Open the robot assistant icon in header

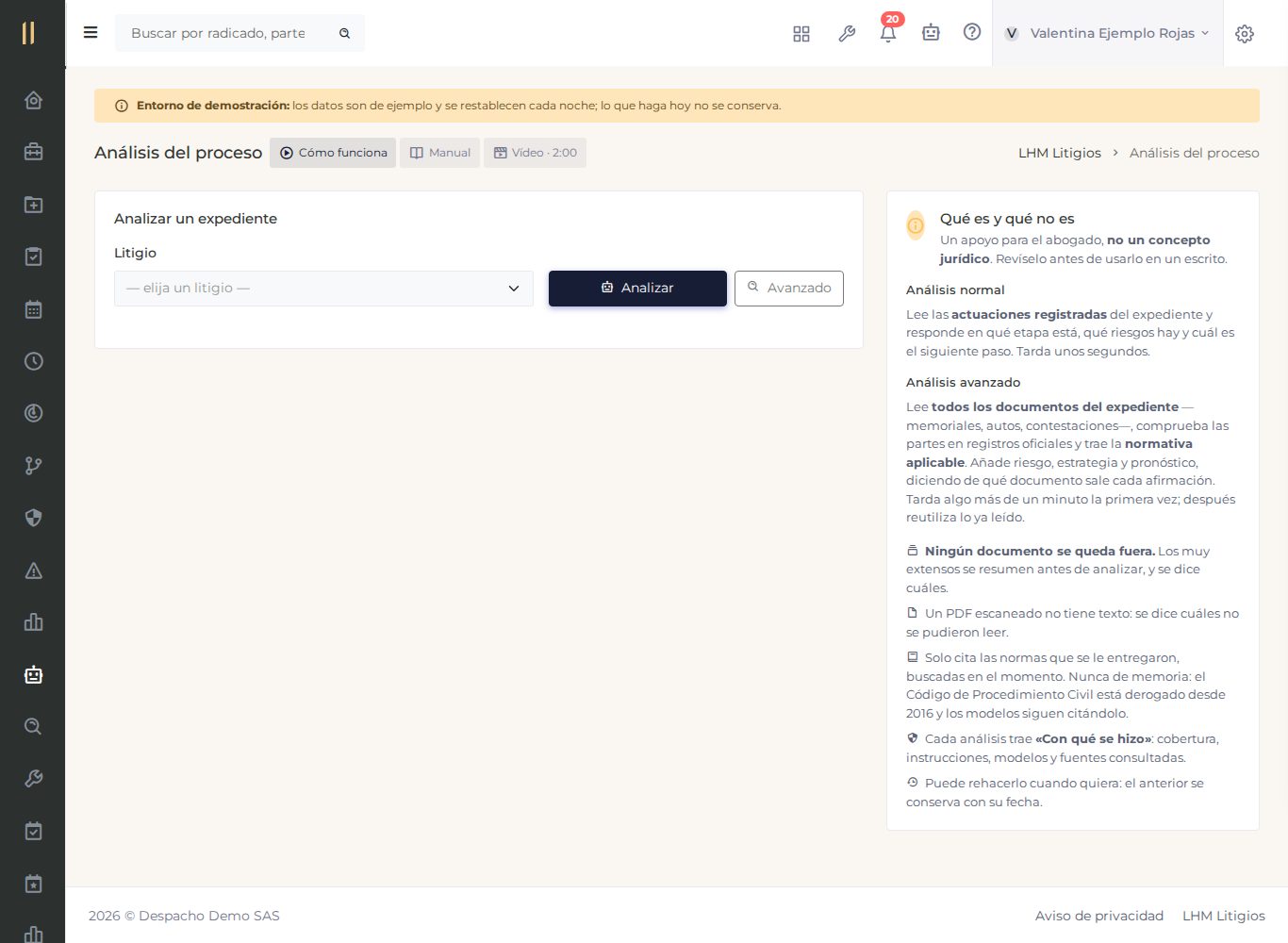tap(931, 33)
